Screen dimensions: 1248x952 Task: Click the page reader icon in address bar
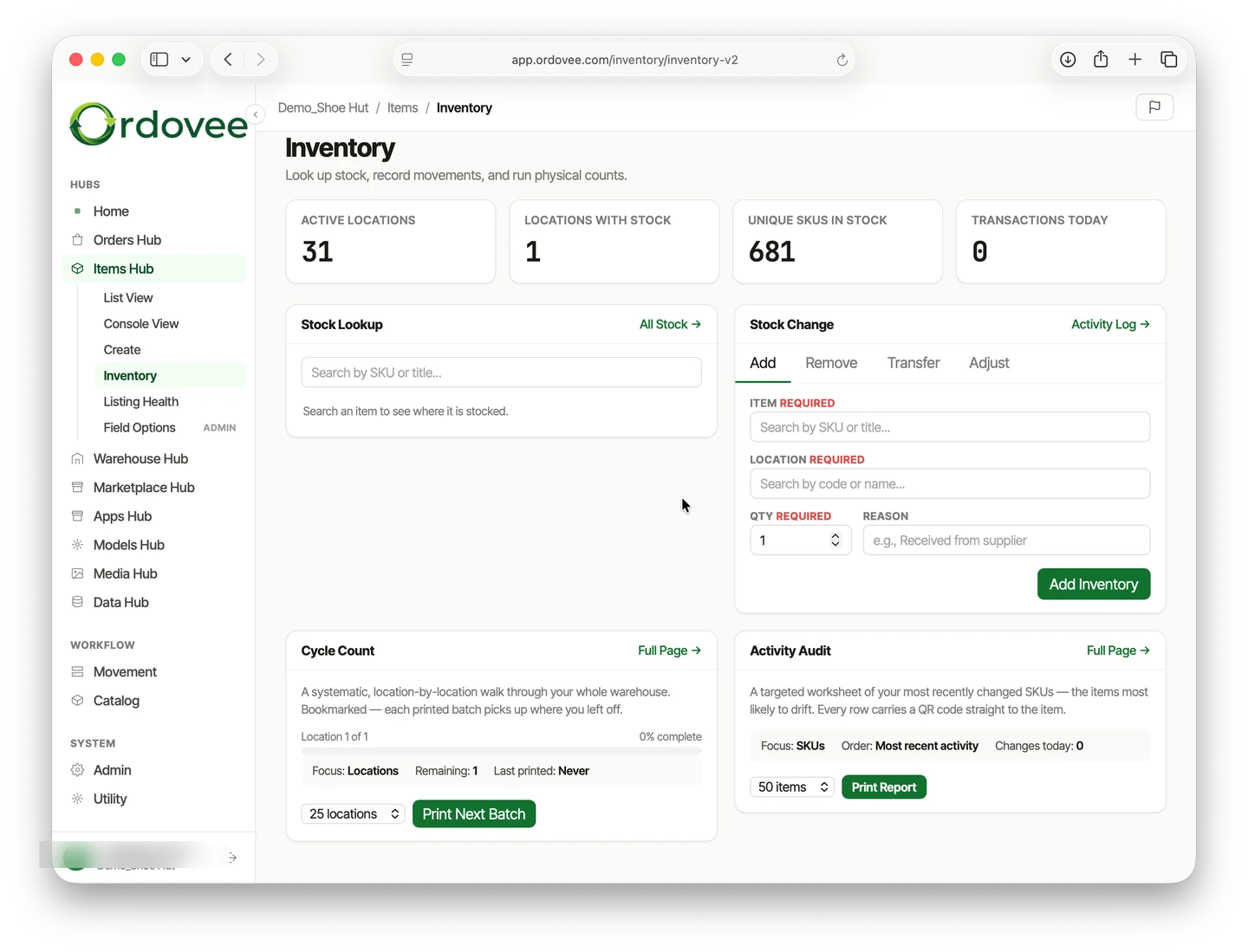point(407,60)
